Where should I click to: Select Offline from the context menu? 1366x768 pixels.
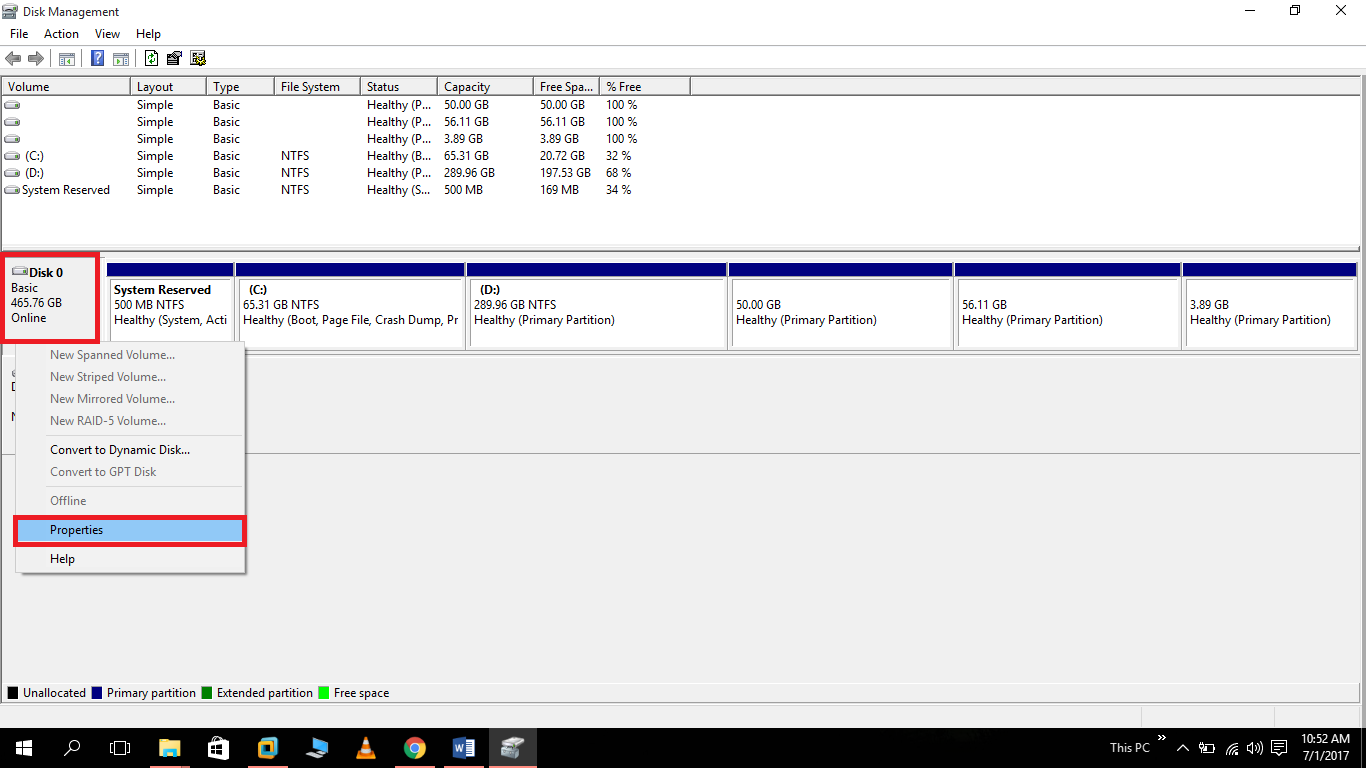67,500
